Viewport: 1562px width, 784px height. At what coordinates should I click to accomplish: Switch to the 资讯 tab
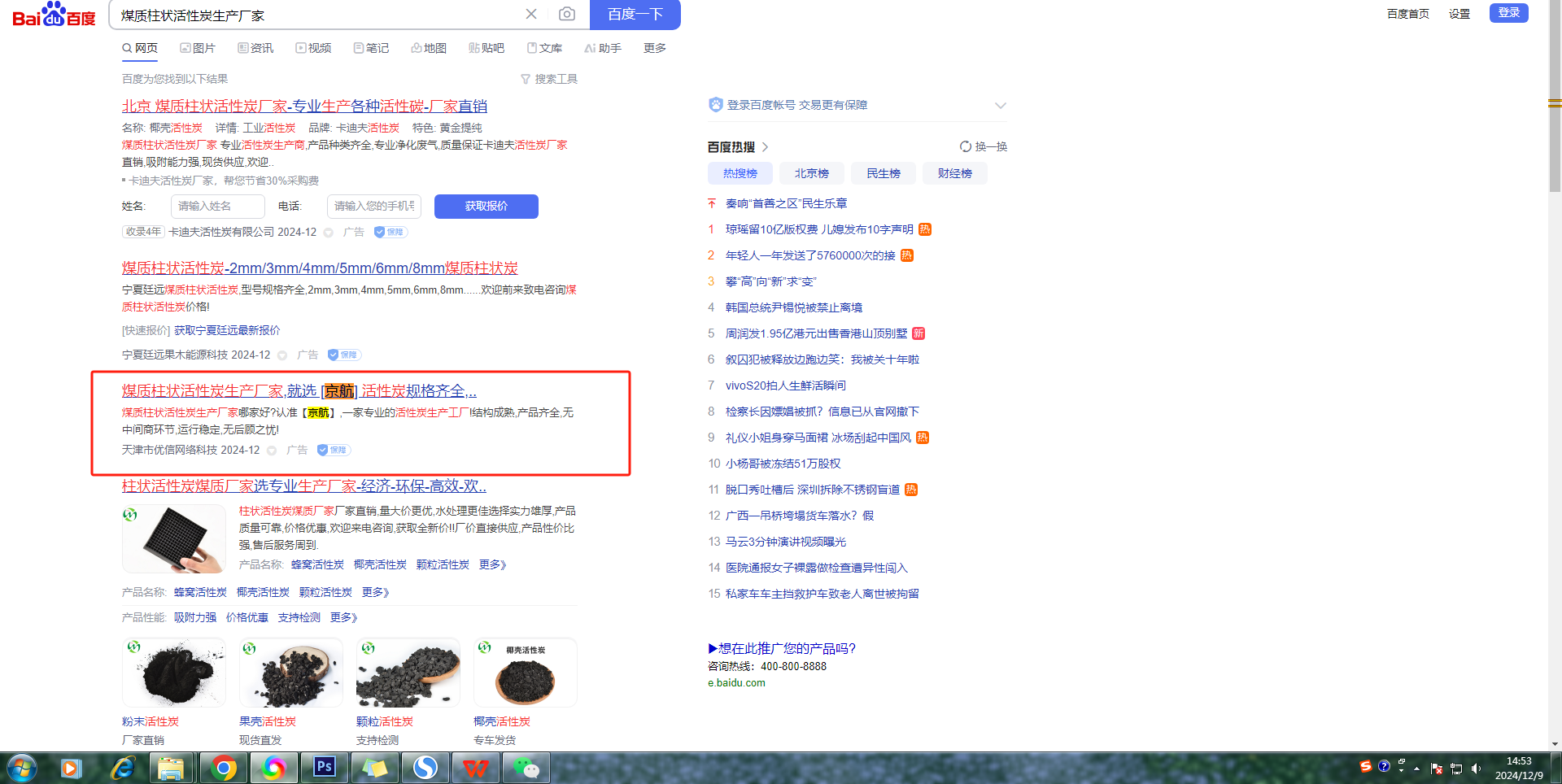click(x=255, y=48)
